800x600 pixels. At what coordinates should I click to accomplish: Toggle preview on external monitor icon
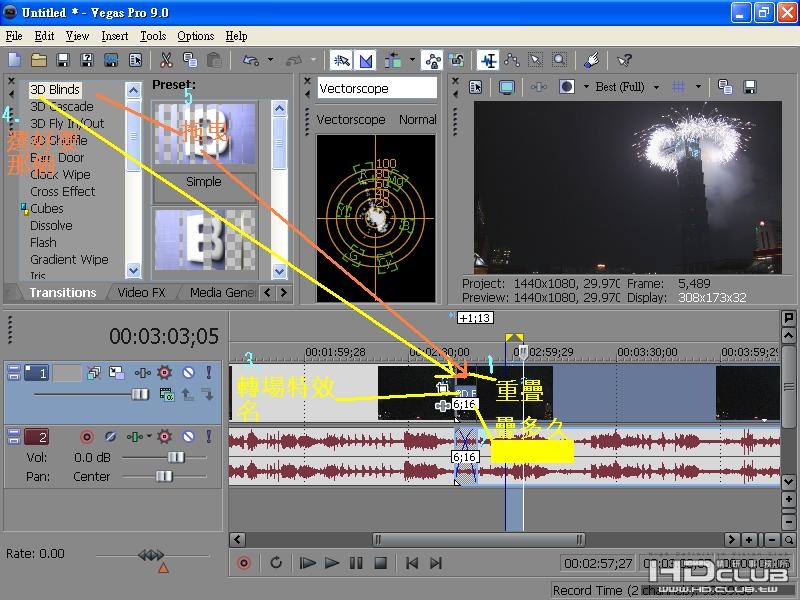[x=507, y=87]
